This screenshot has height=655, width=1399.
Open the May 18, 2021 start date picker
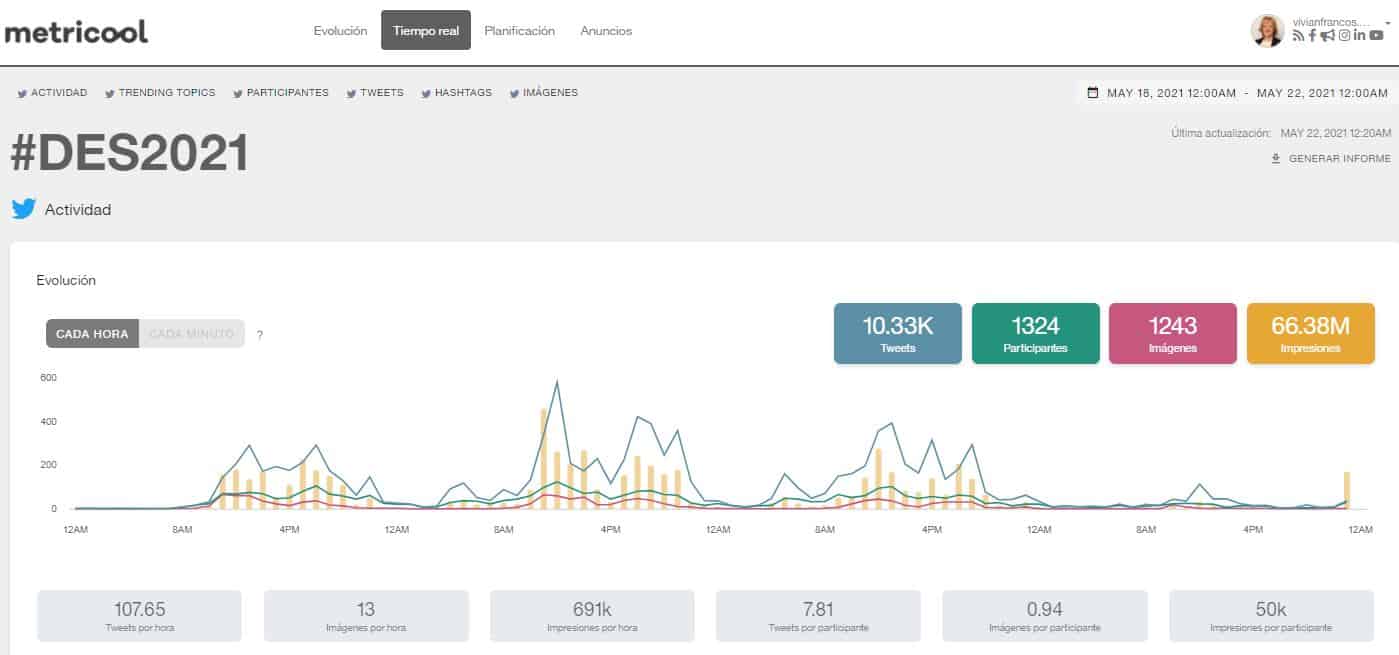pyautogui.click(x=1172, y=93)
